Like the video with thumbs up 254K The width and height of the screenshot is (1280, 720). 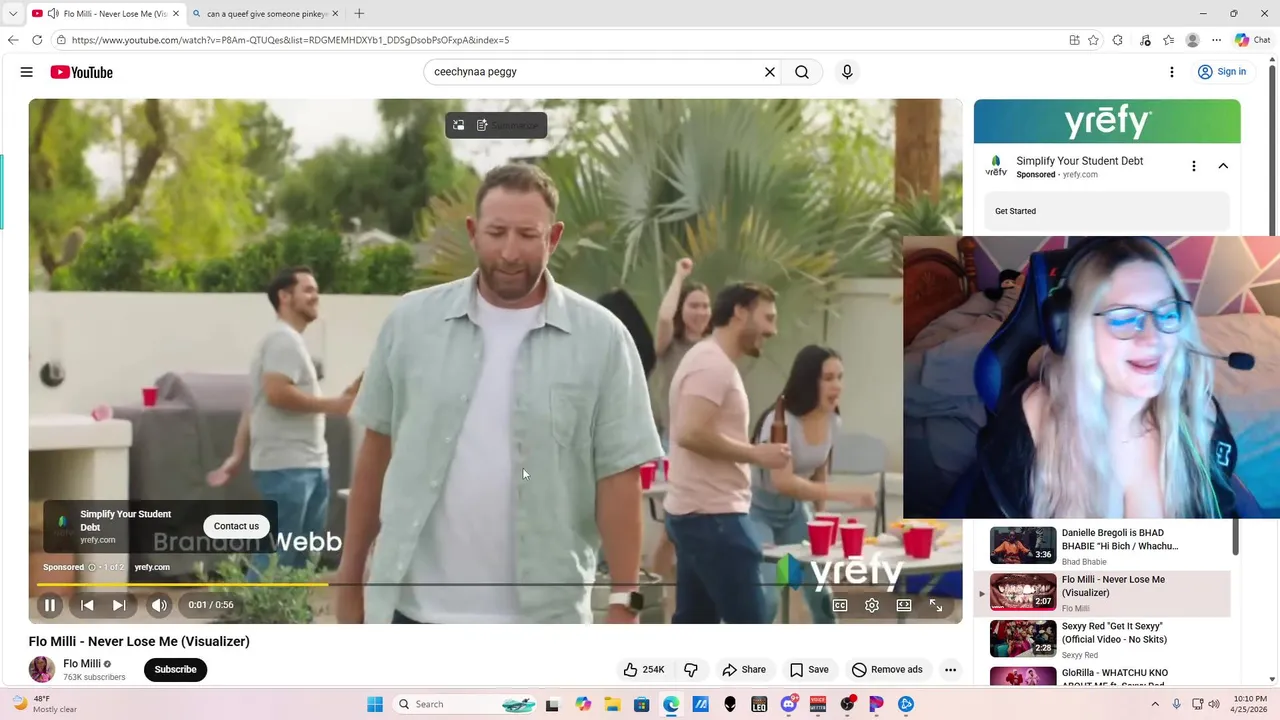pyautogui.click(x=644, y=670)
